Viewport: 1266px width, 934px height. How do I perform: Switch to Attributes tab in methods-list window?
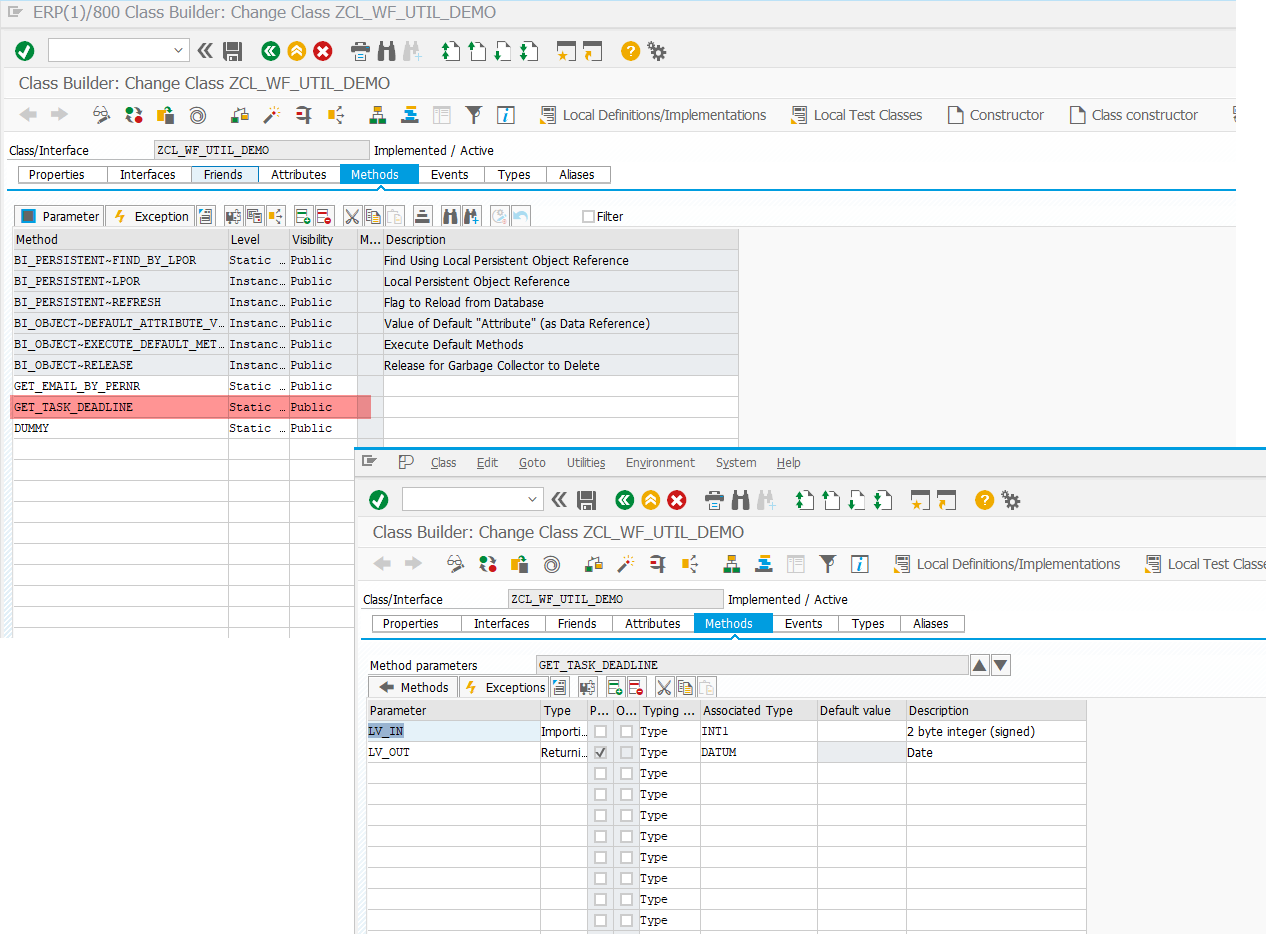[299, 175]
